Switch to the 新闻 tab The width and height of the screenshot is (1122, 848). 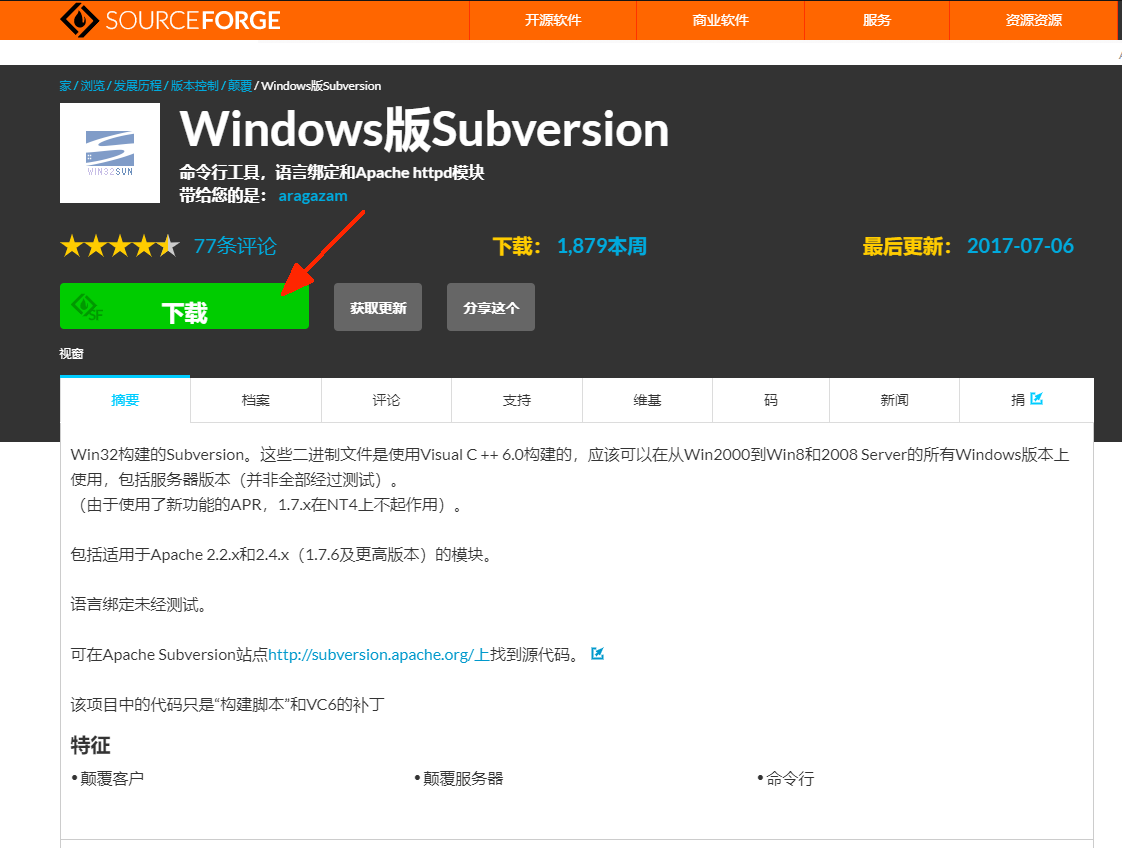click(x=894, y=400)
